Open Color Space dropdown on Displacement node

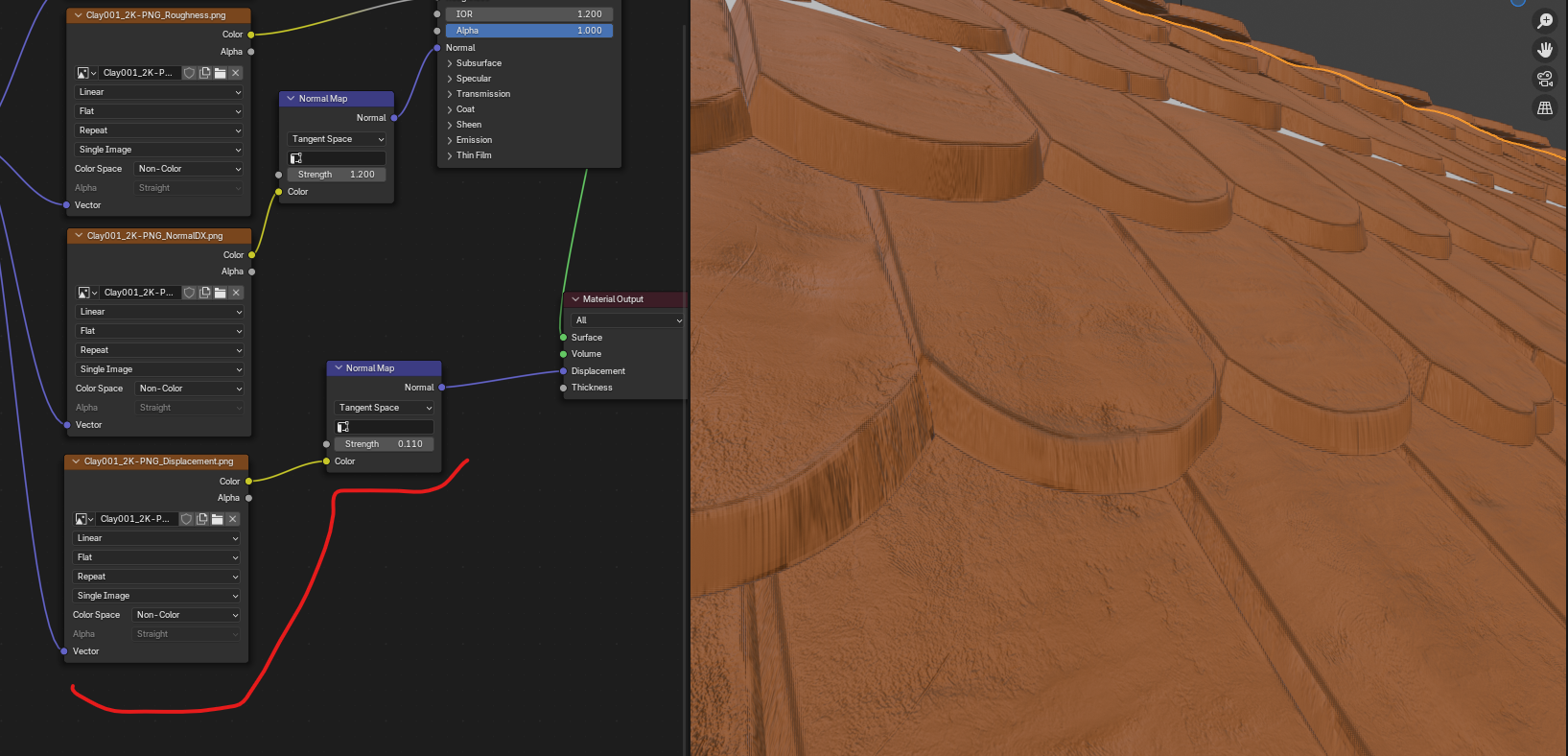[185, 615]
